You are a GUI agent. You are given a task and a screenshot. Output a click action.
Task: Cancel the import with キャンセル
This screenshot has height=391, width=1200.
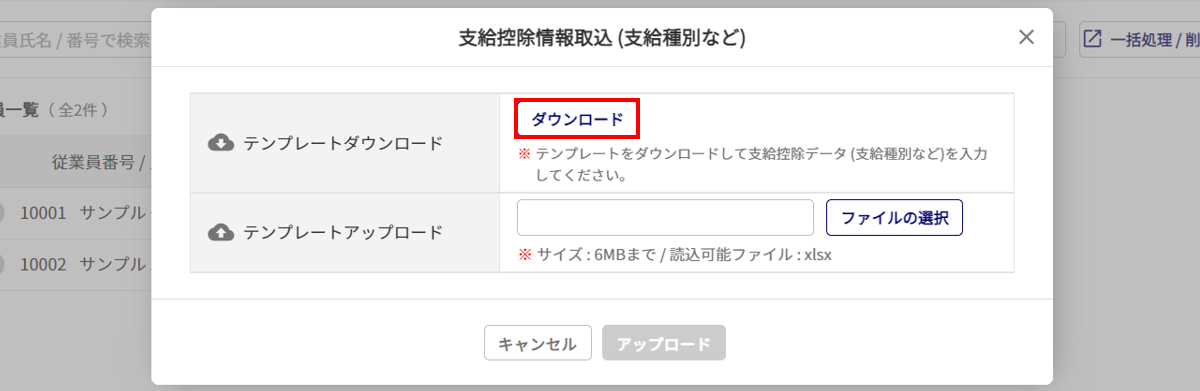[x=538, y=343]
